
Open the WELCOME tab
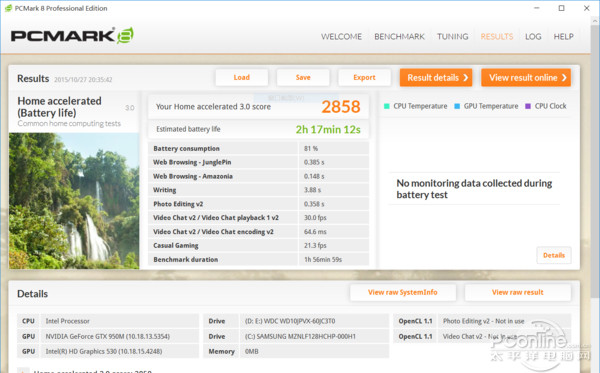[x=341, y=37]
